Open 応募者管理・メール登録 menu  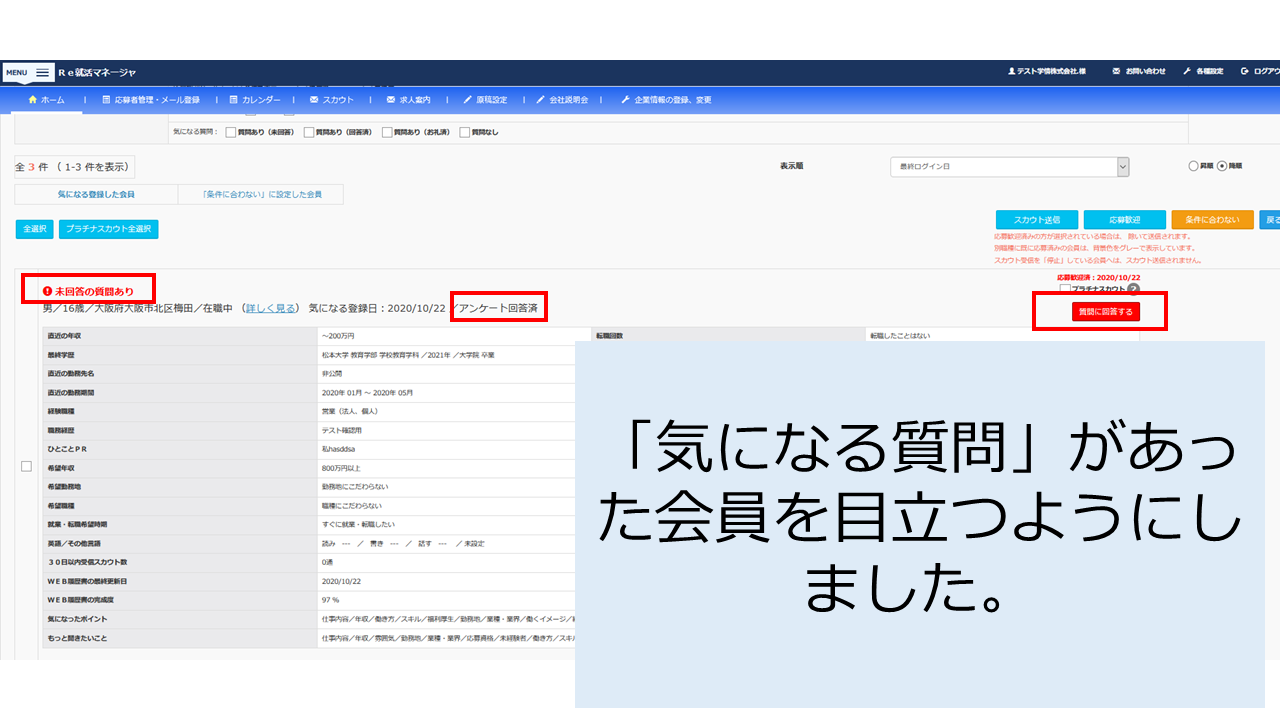pos(151,100)
